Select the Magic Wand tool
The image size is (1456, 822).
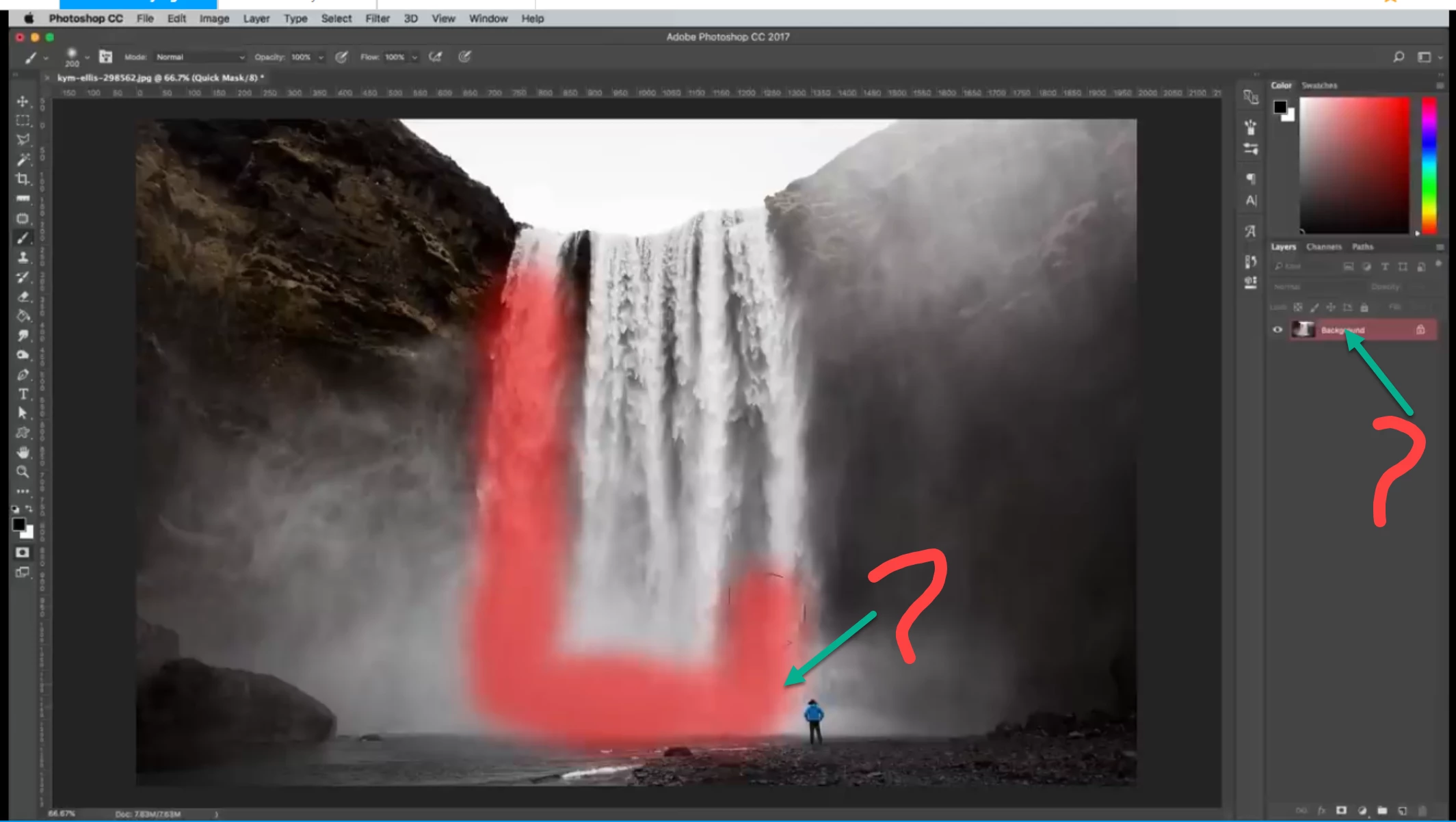(x=23, y=159)
